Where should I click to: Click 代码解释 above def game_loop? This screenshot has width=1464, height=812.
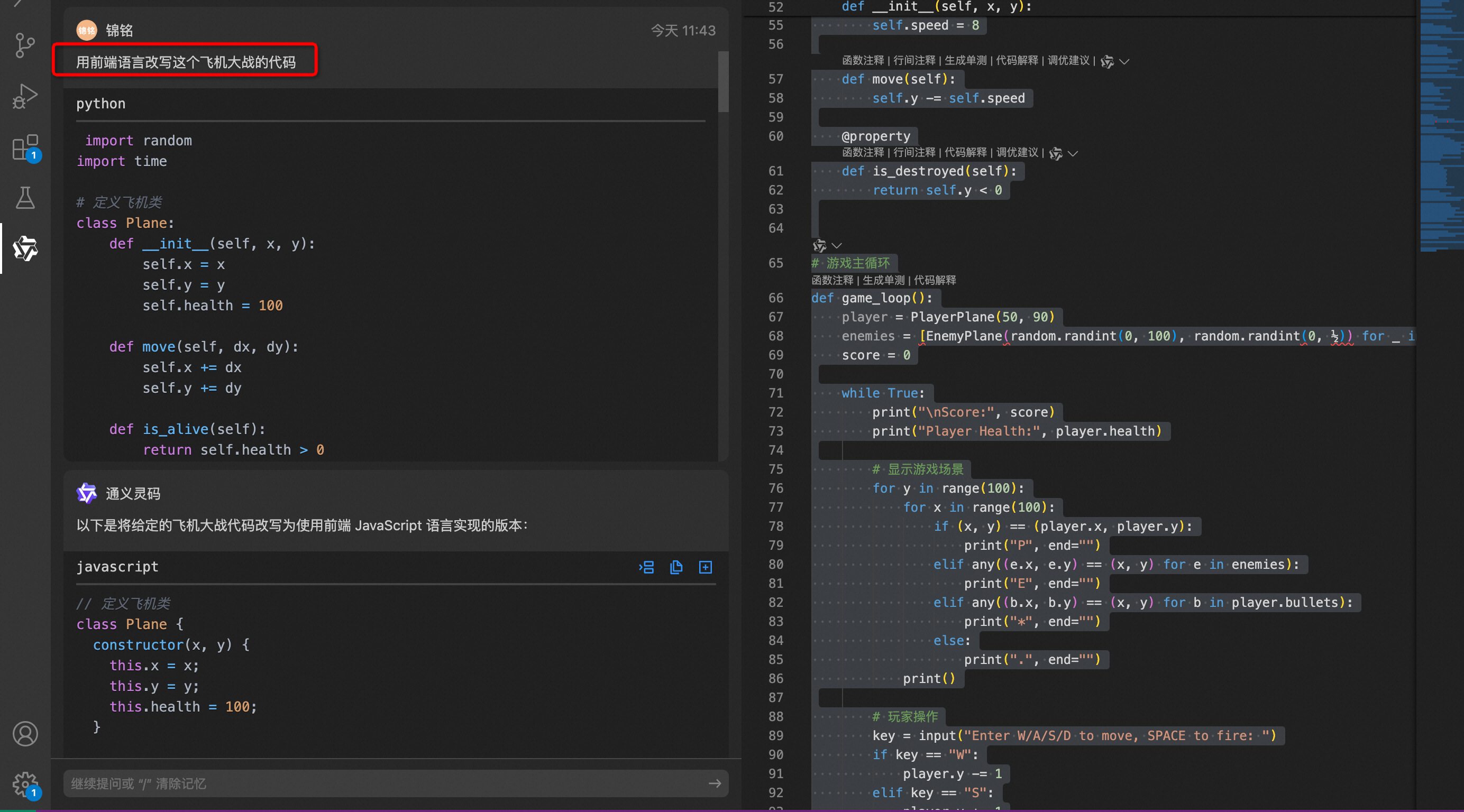point(935,280)
